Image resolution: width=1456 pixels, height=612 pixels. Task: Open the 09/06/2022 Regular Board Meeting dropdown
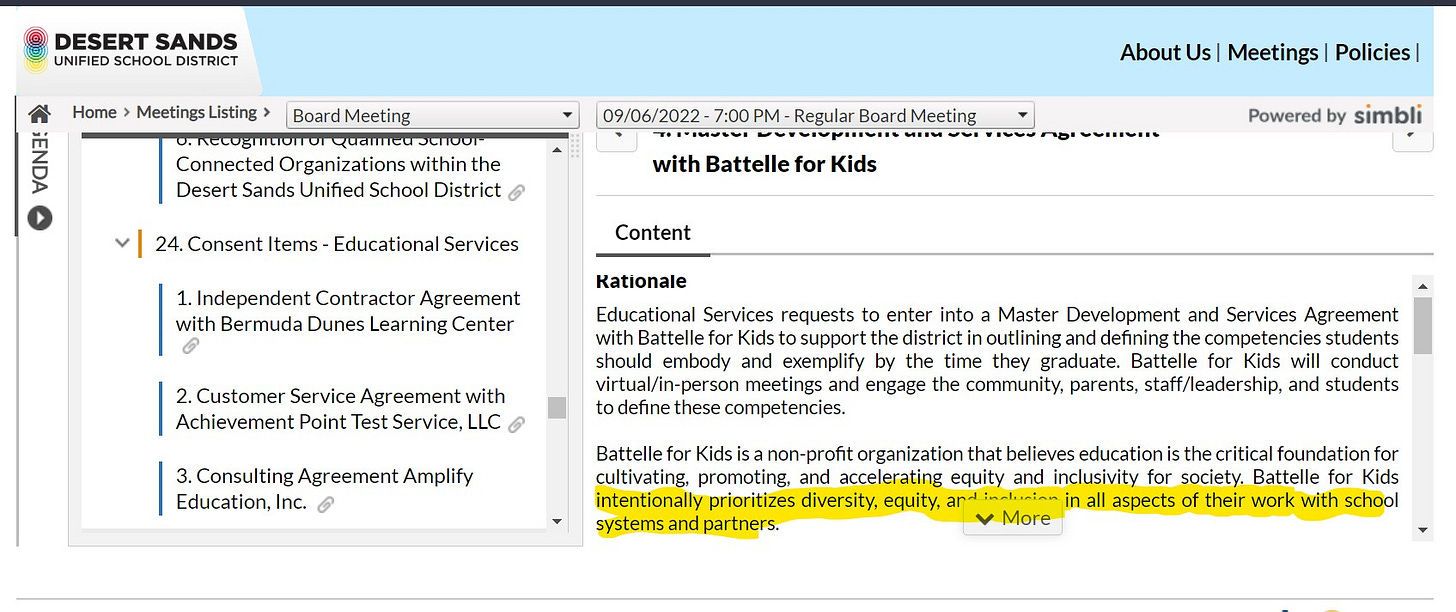tap(815, 115)
